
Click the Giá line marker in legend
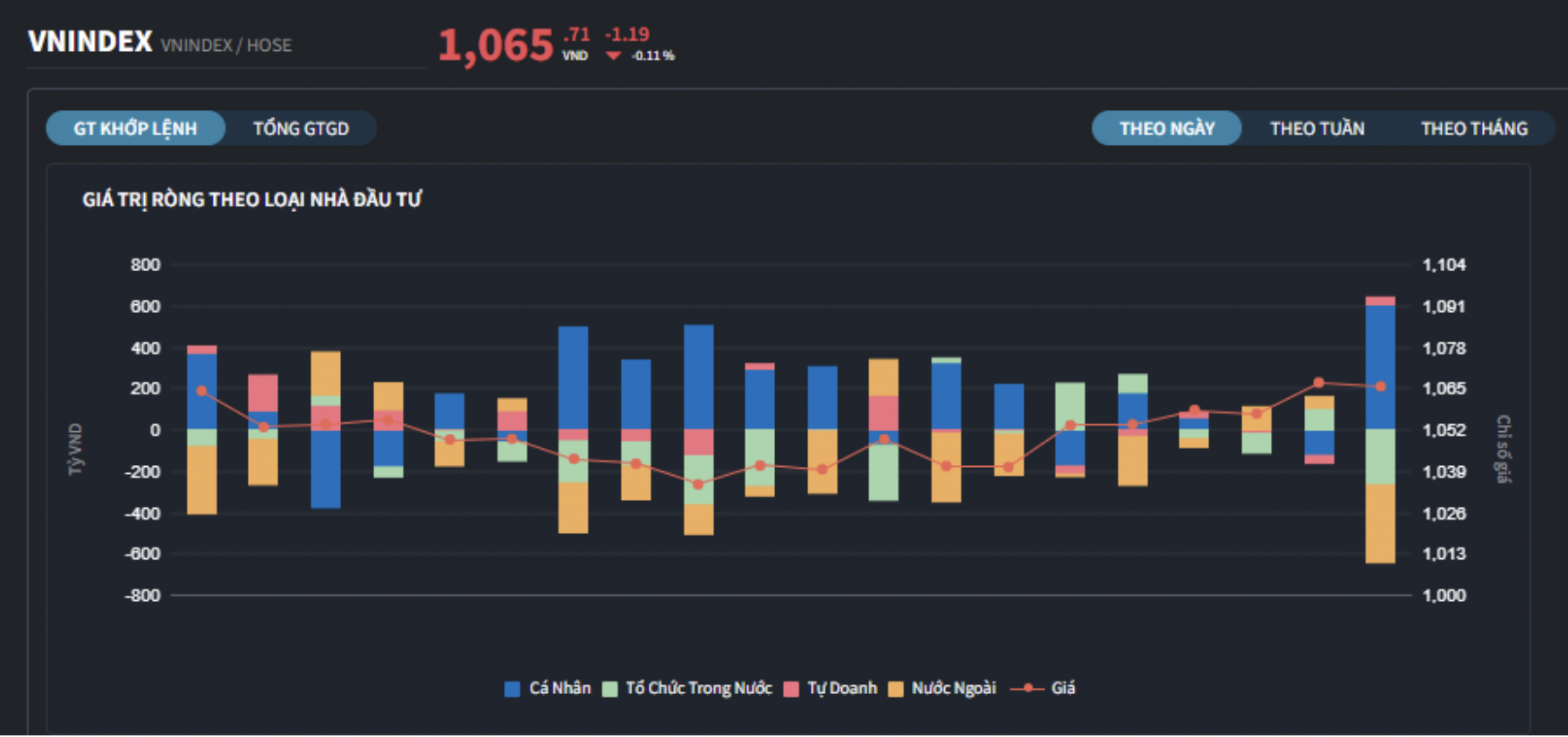[1027, 688]
